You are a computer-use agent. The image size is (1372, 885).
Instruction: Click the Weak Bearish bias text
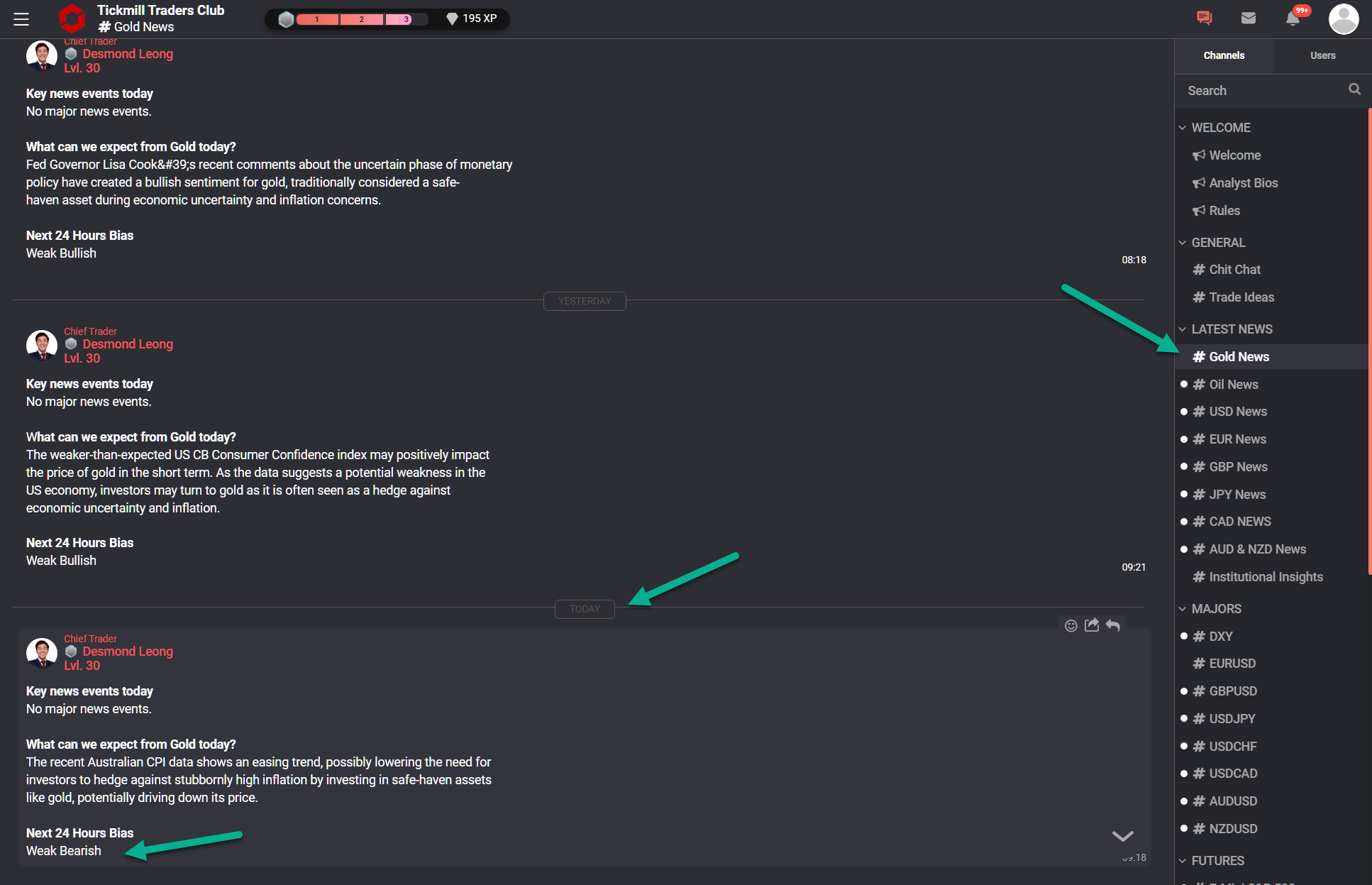pyautogui.click(x=64, y=851)
